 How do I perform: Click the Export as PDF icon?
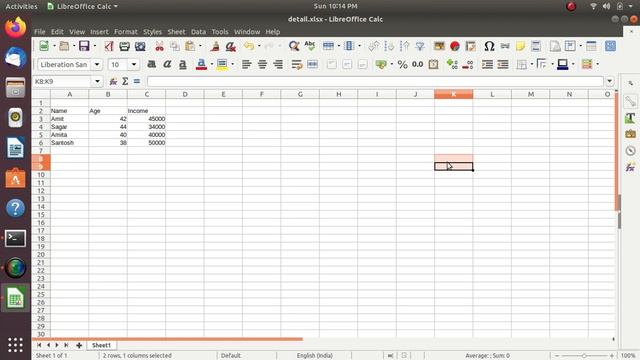[109, 46]
